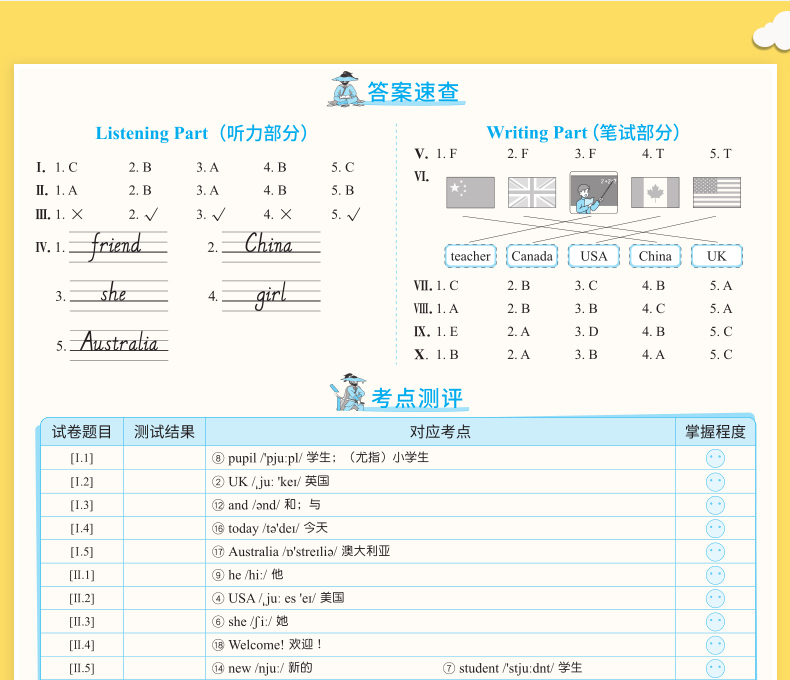Screen dimensions: 790x680
Task: Click the 考点测评 heading
Action: pos(417,398)
